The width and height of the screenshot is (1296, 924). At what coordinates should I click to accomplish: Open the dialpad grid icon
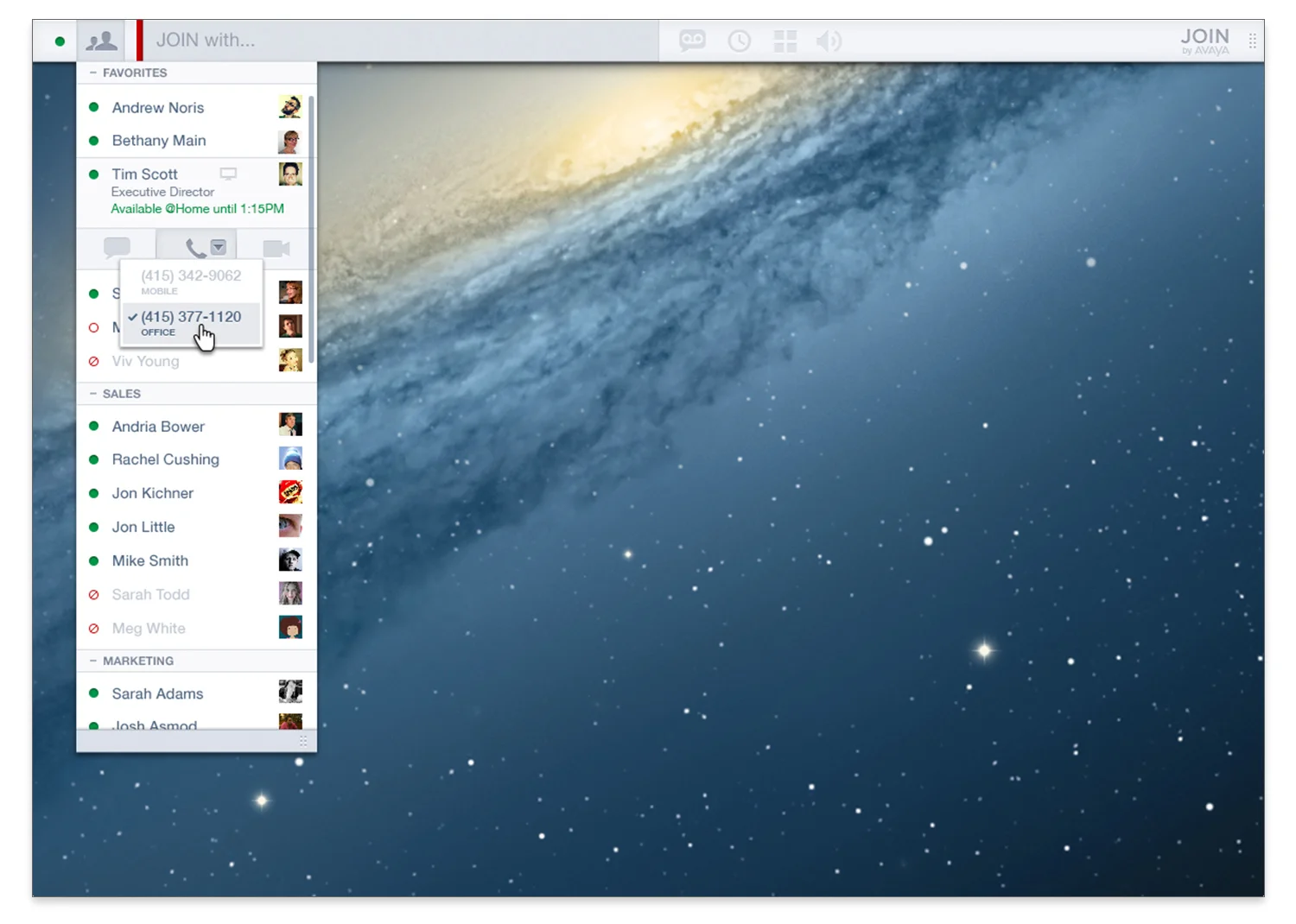[x=785, y=41]
